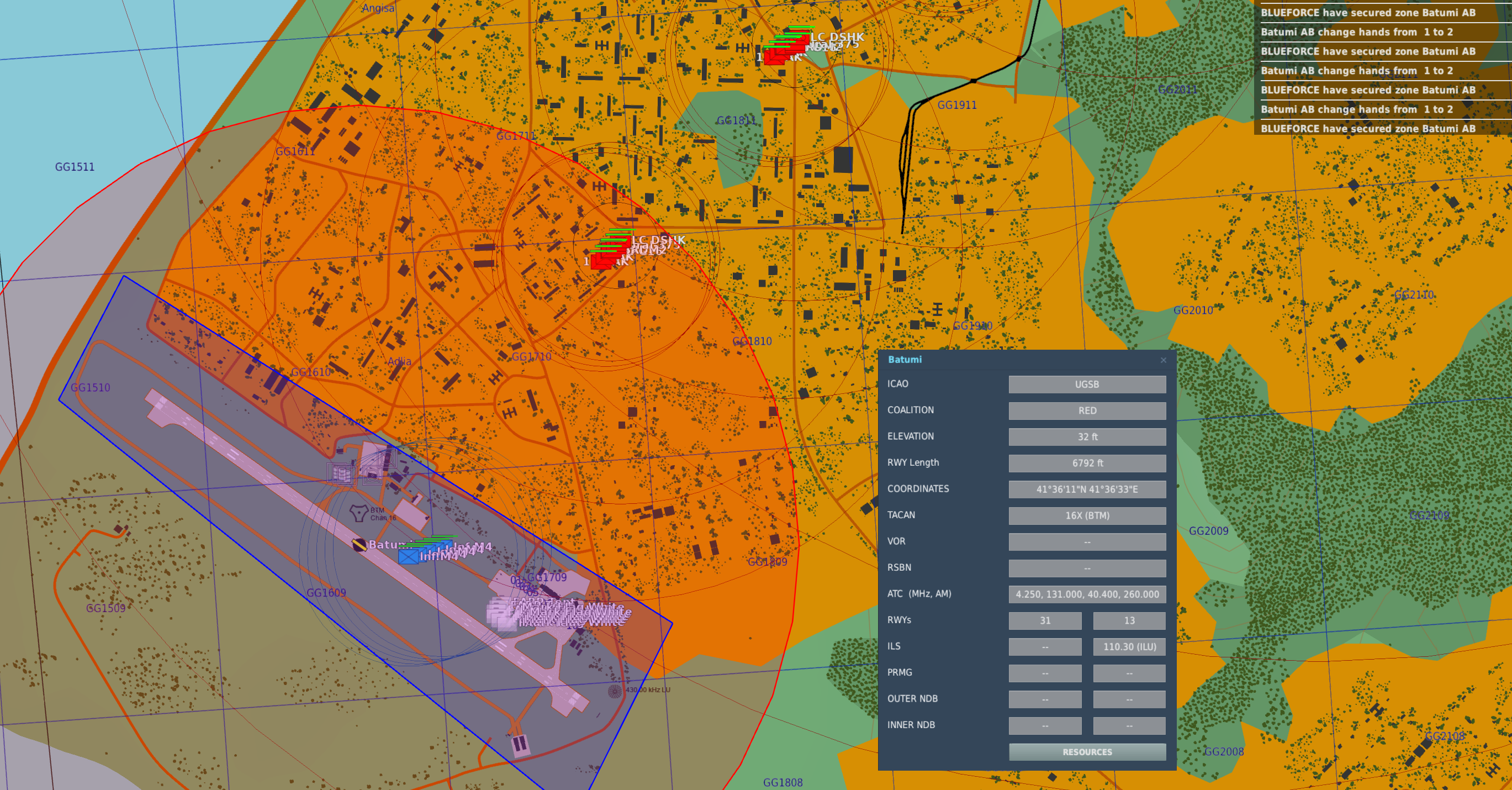Click the Mark Flag White label text

click(580, 613)
